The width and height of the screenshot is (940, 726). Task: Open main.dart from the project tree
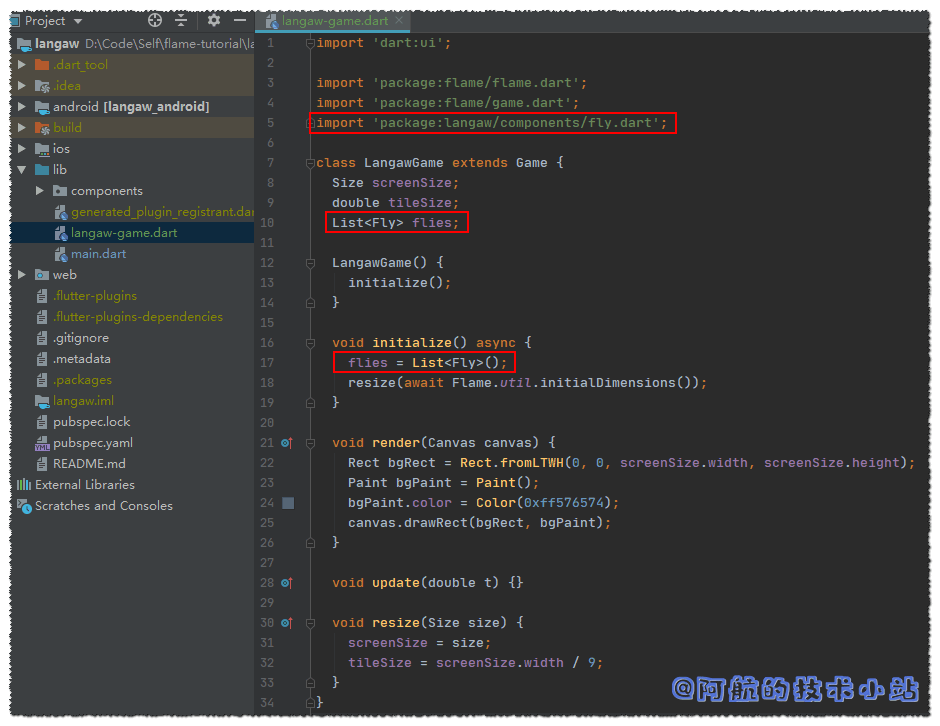[98, 254]
